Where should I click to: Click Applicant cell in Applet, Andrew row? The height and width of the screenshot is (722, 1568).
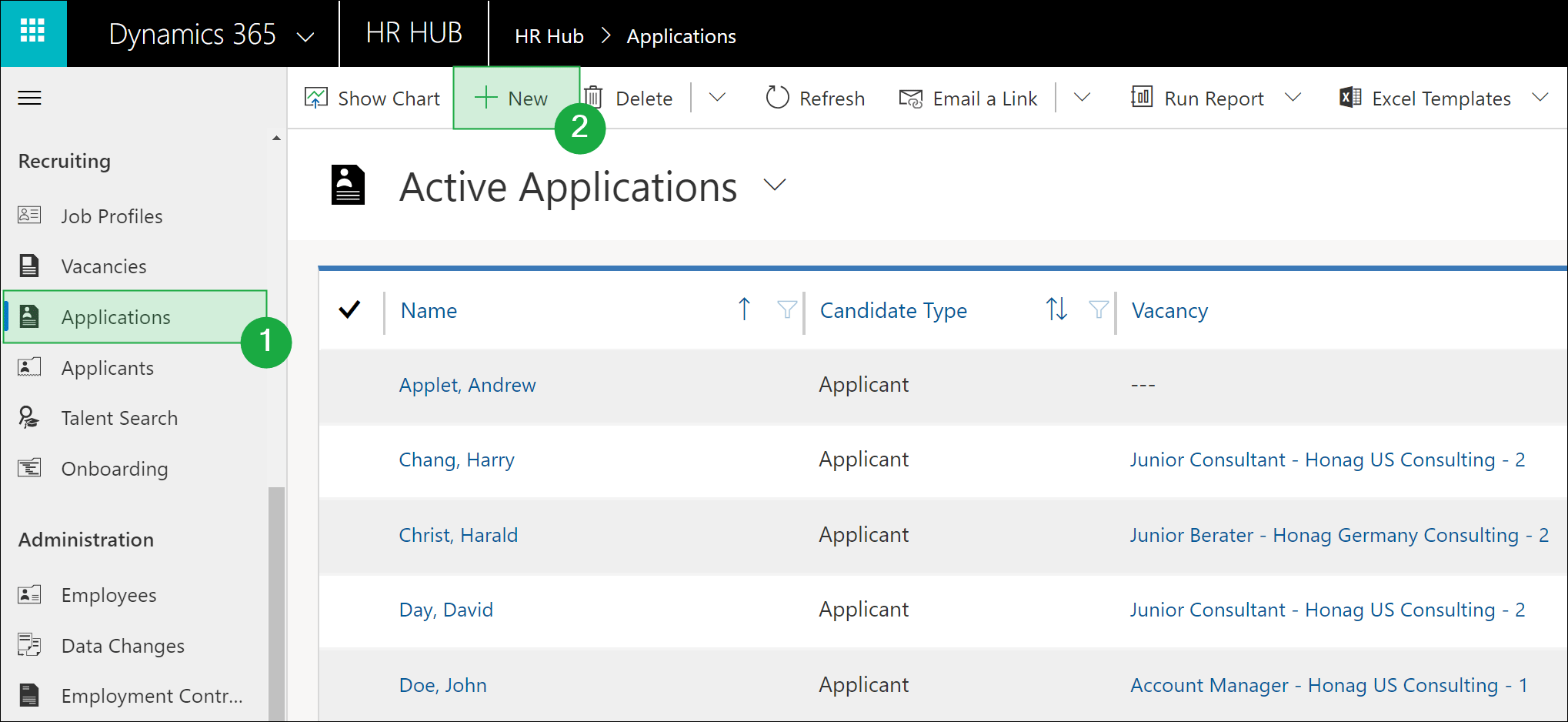point(863,384)
